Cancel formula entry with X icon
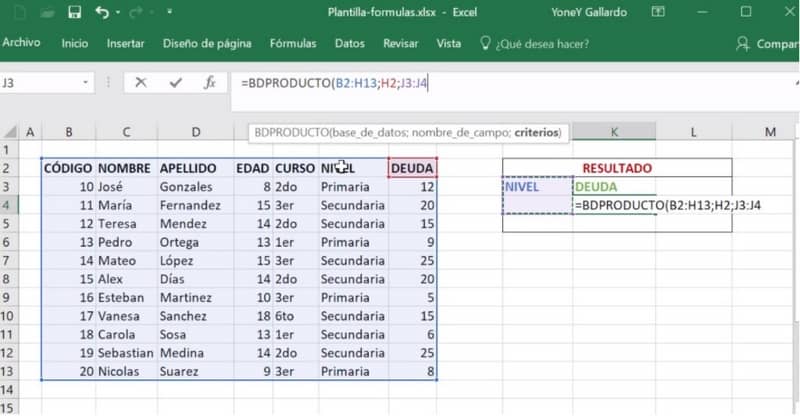This screenshot has height=416, width=800. 141,83
